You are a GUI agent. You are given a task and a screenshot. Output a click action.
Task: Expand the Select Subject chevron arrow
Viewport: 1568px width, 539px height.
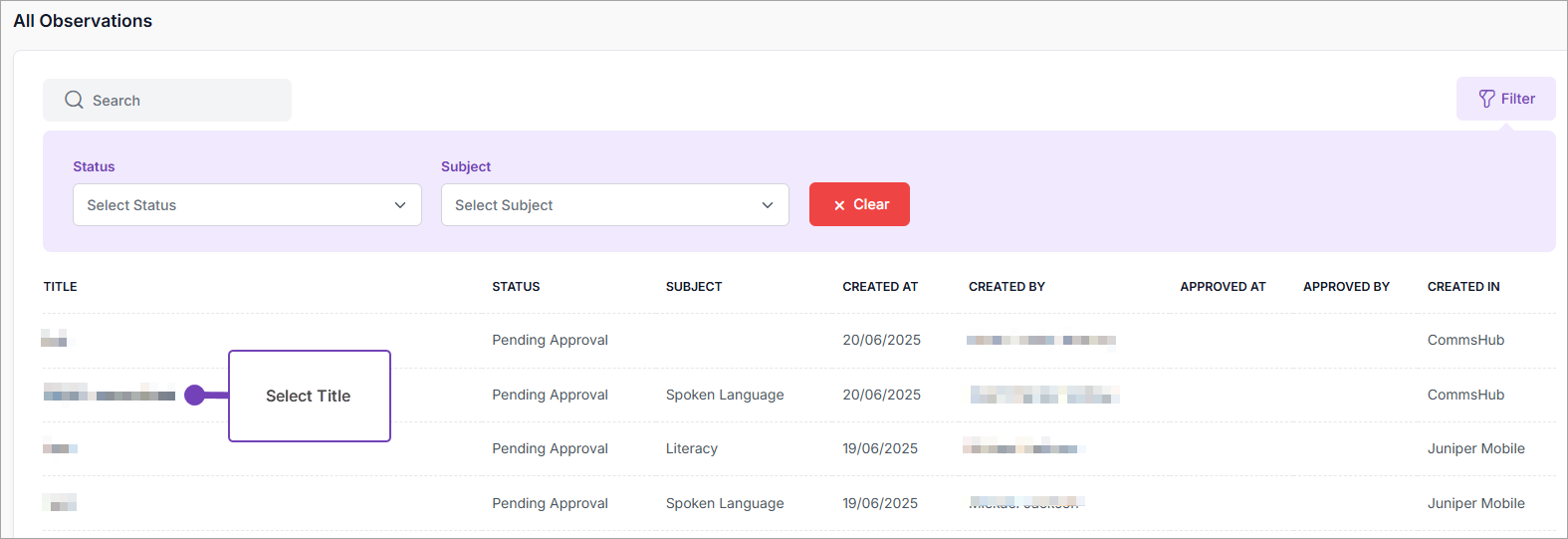pos(768,205)
